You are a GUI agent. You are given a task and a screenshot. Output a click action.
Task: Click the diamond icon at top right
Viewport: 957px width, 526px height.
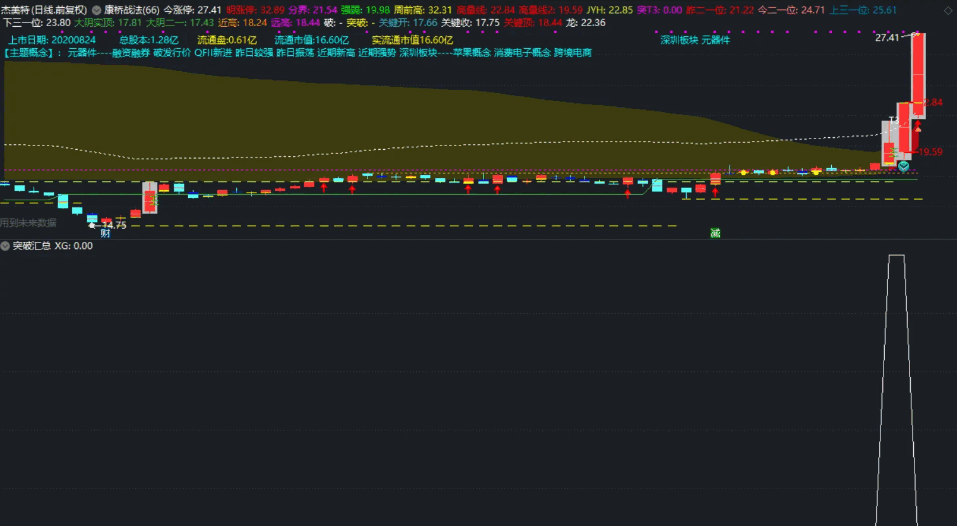(x=948, y=10)
